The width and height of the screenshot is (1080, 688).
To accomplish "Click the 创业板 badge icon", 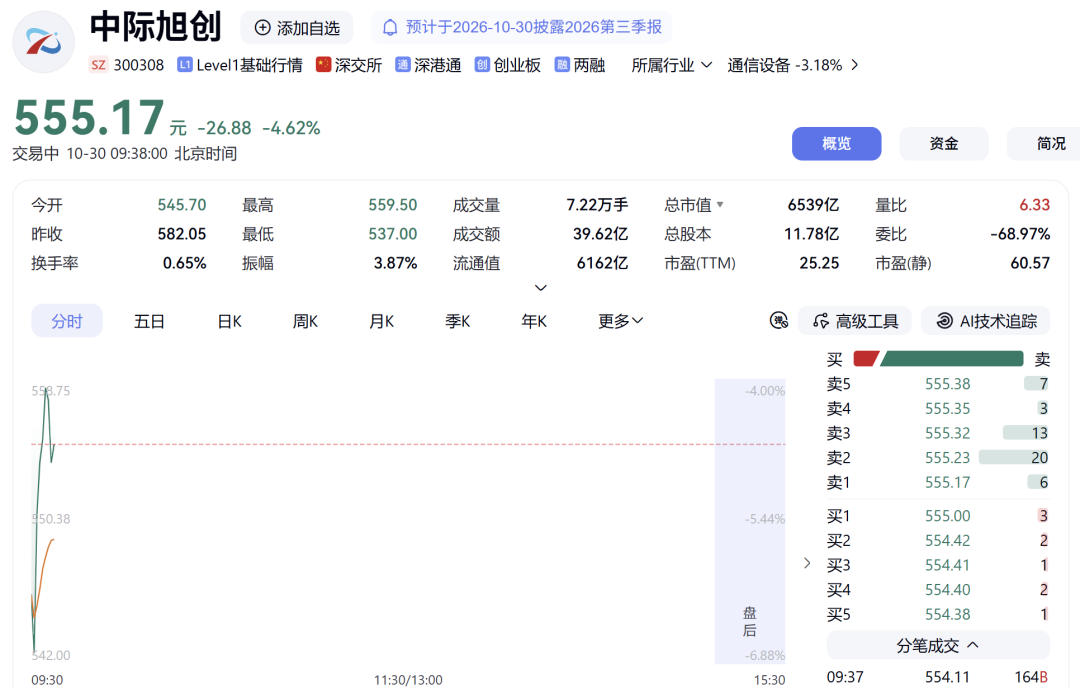I will tap(482, 65).
